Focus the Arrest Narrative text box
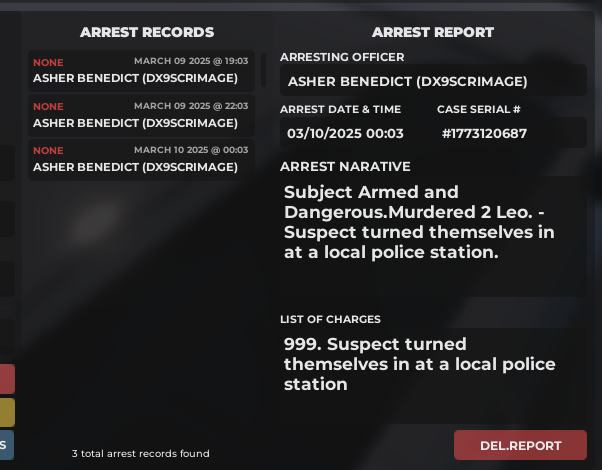 [432, 235]
